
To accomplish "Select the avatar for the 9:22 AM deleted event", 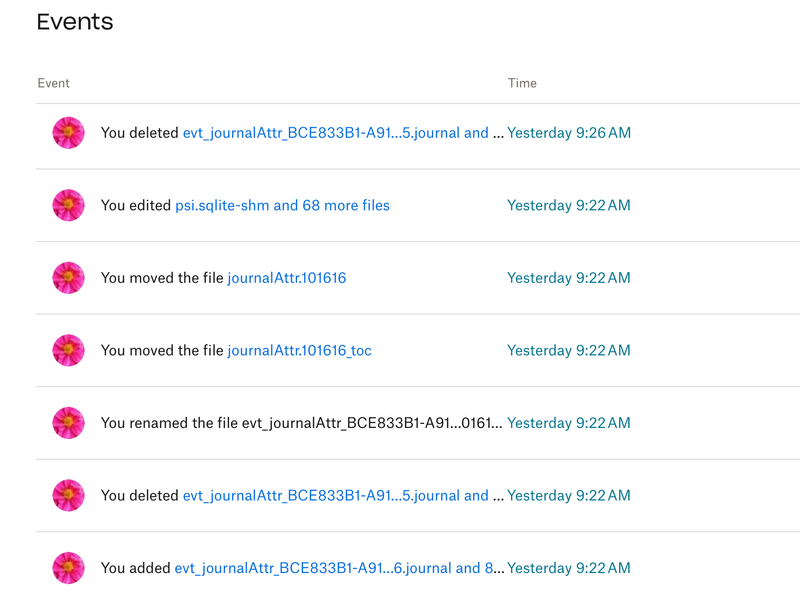I will (x=68, y=495).
